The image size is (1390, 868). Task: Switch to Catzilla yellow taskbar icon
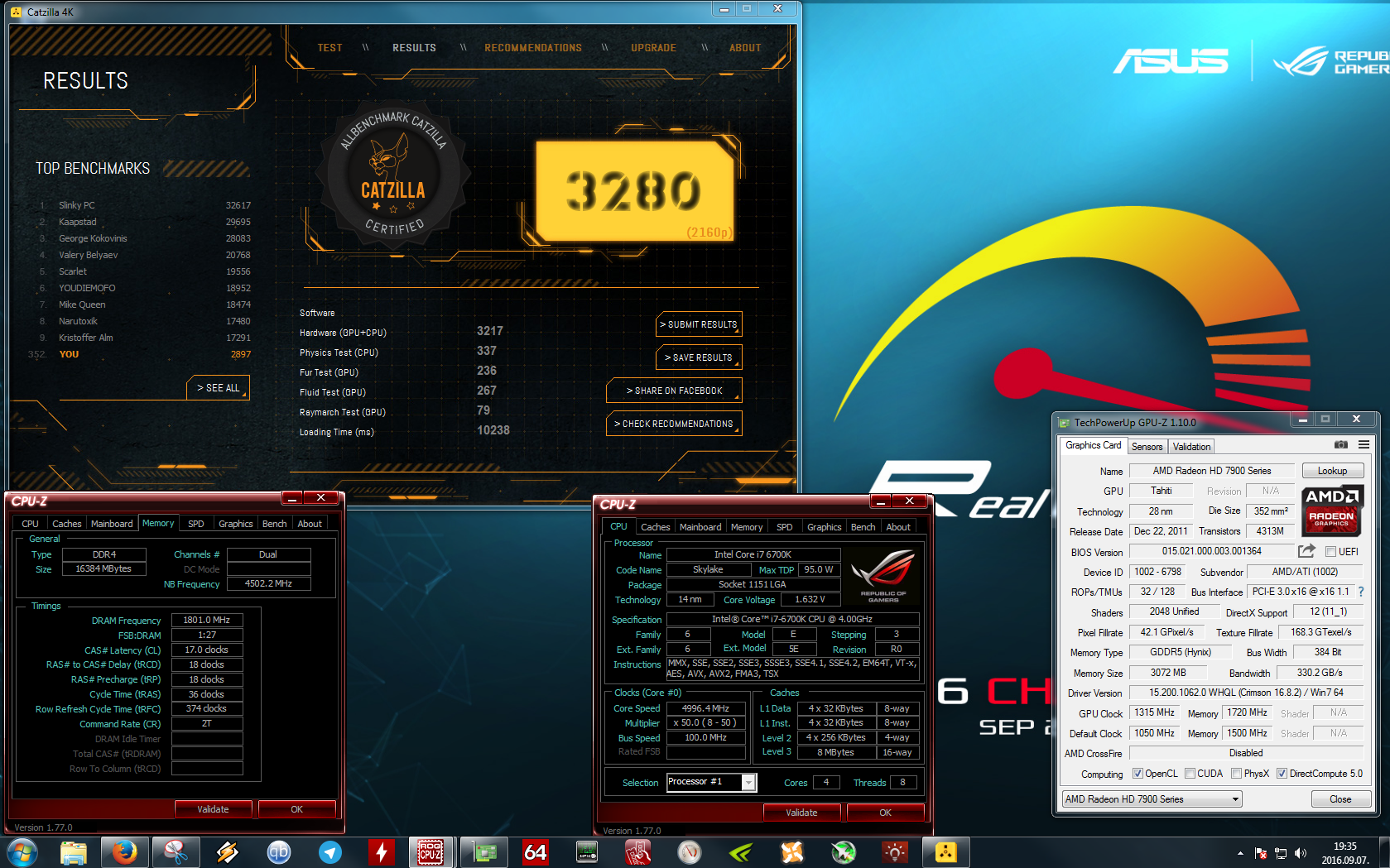point(946,852)
